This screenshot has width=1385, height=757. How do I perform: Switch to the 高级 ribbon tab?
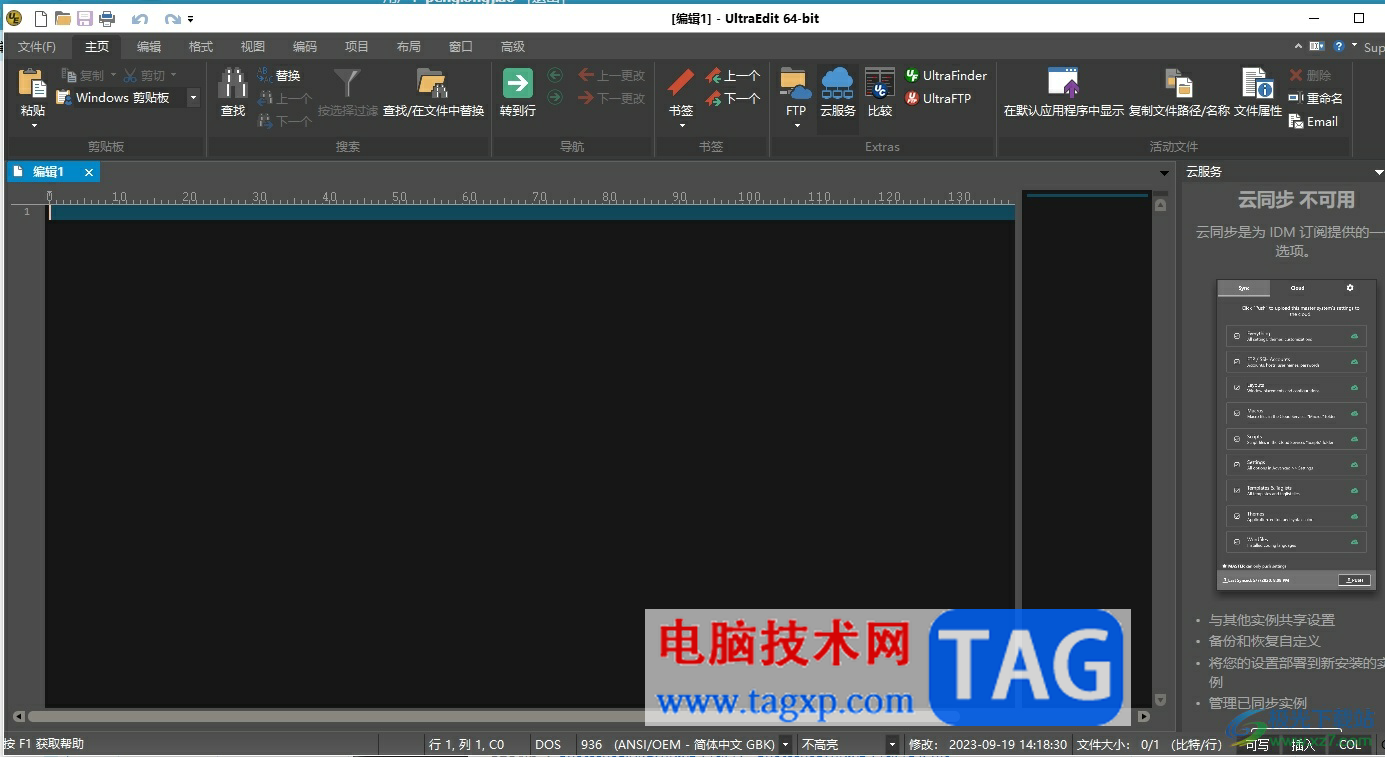[513, 46]
